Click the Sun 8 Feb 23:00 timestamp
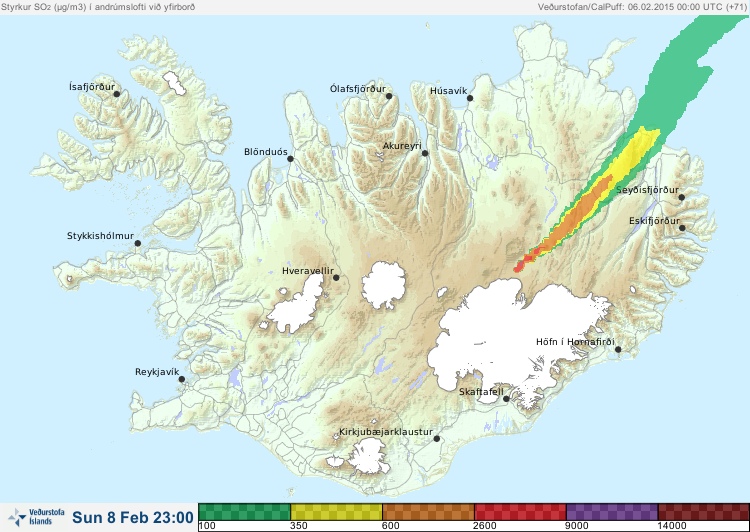The height and width of the screenshot is (532, 750). click(x=133, y=517)
